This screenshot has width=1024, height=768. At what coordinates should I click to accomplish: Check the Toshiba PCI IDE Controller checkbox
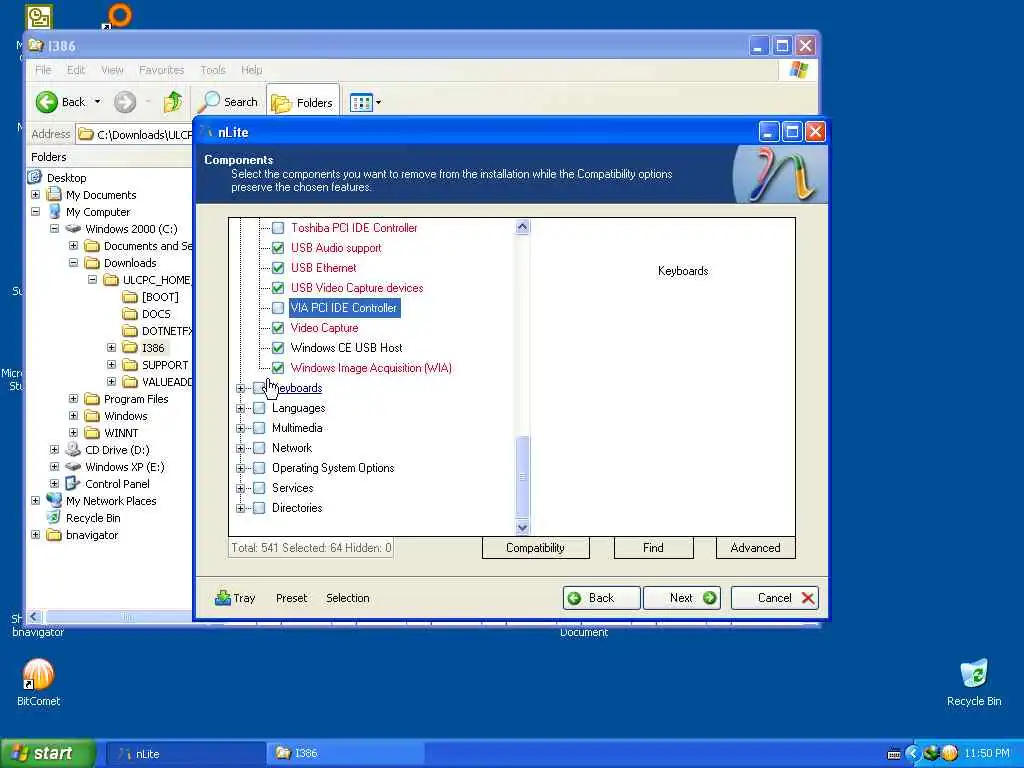point(278,228)
